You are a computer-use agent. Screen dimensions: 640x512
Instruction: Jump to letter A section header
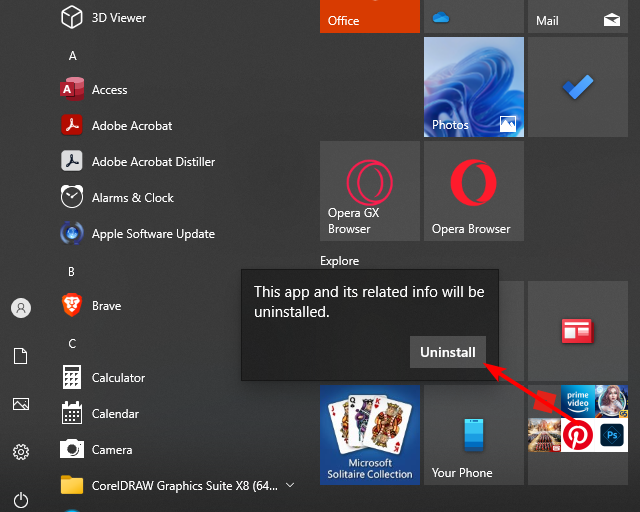click(x=73, y=56)
